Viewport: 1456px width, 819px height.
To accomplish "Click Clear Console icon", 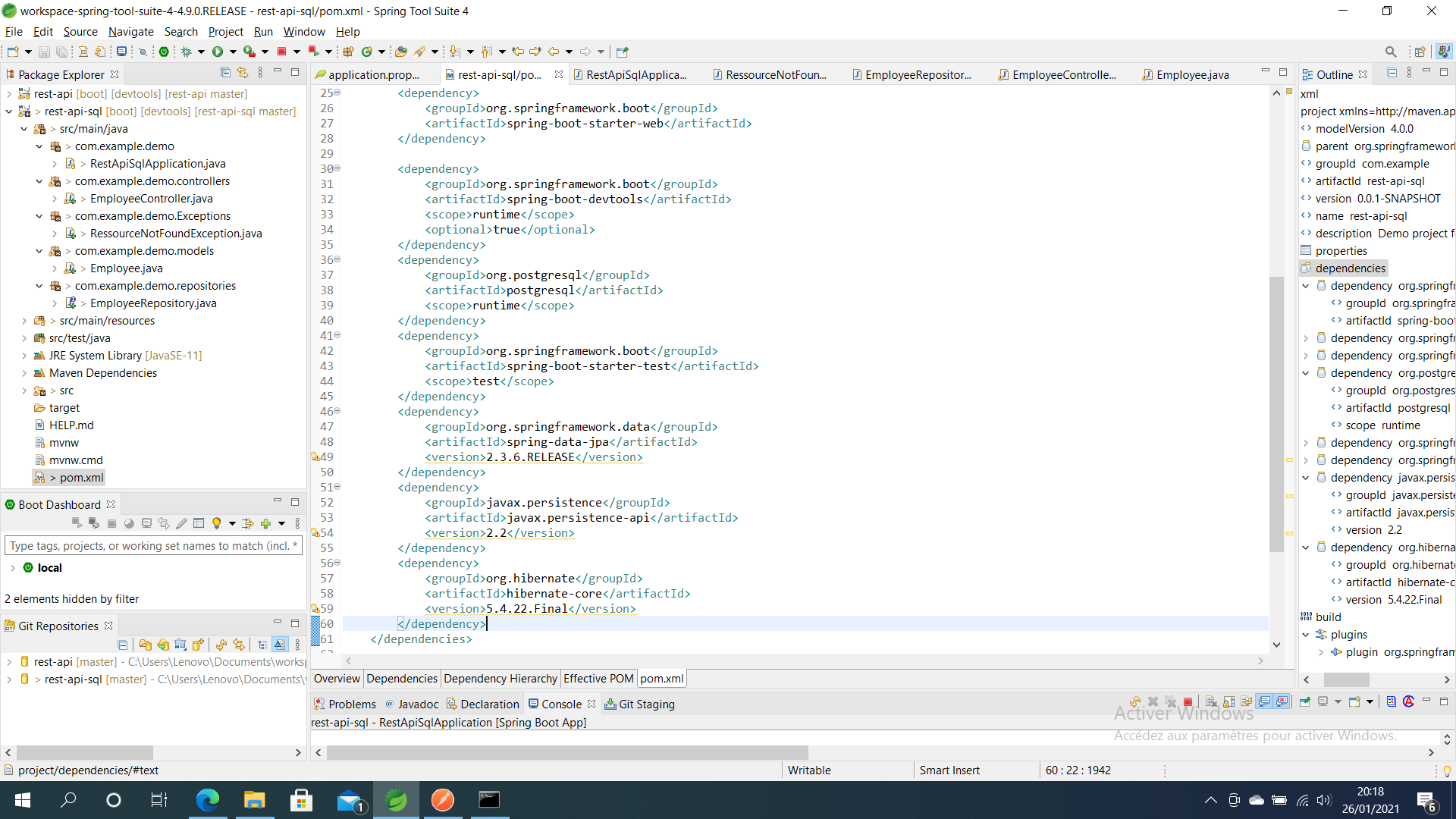I will tap(1211, 702).
